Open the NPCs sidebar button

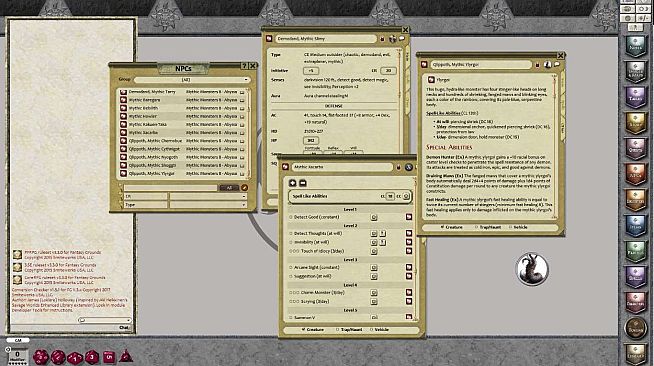tap(635, 174)
